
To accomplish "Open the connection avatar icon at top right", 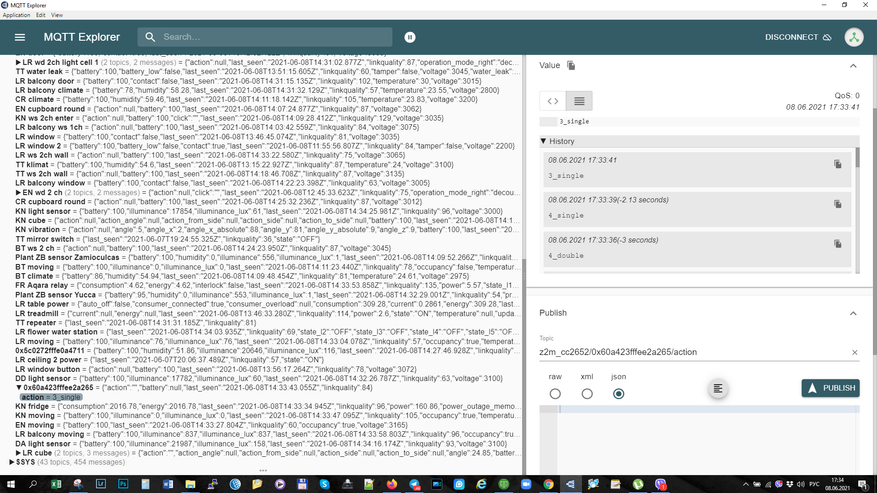I will [x=853, y=37].
